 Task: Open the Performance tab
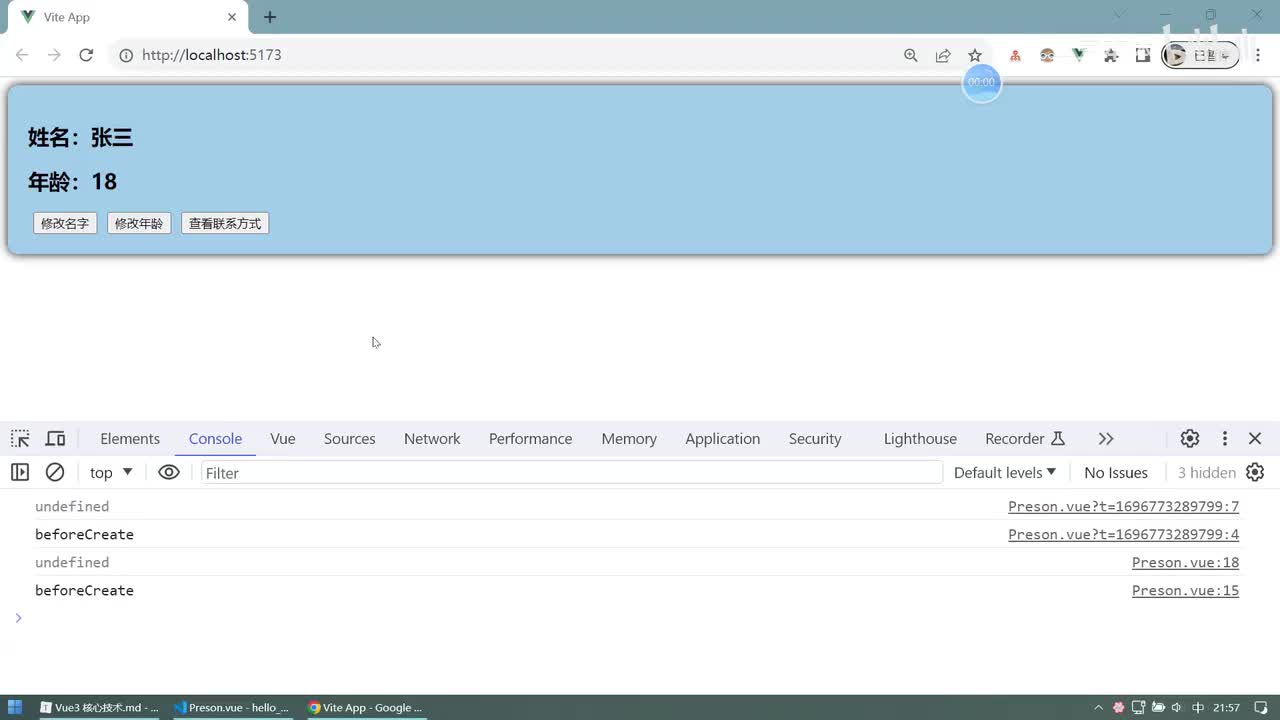tap(530, 439)
